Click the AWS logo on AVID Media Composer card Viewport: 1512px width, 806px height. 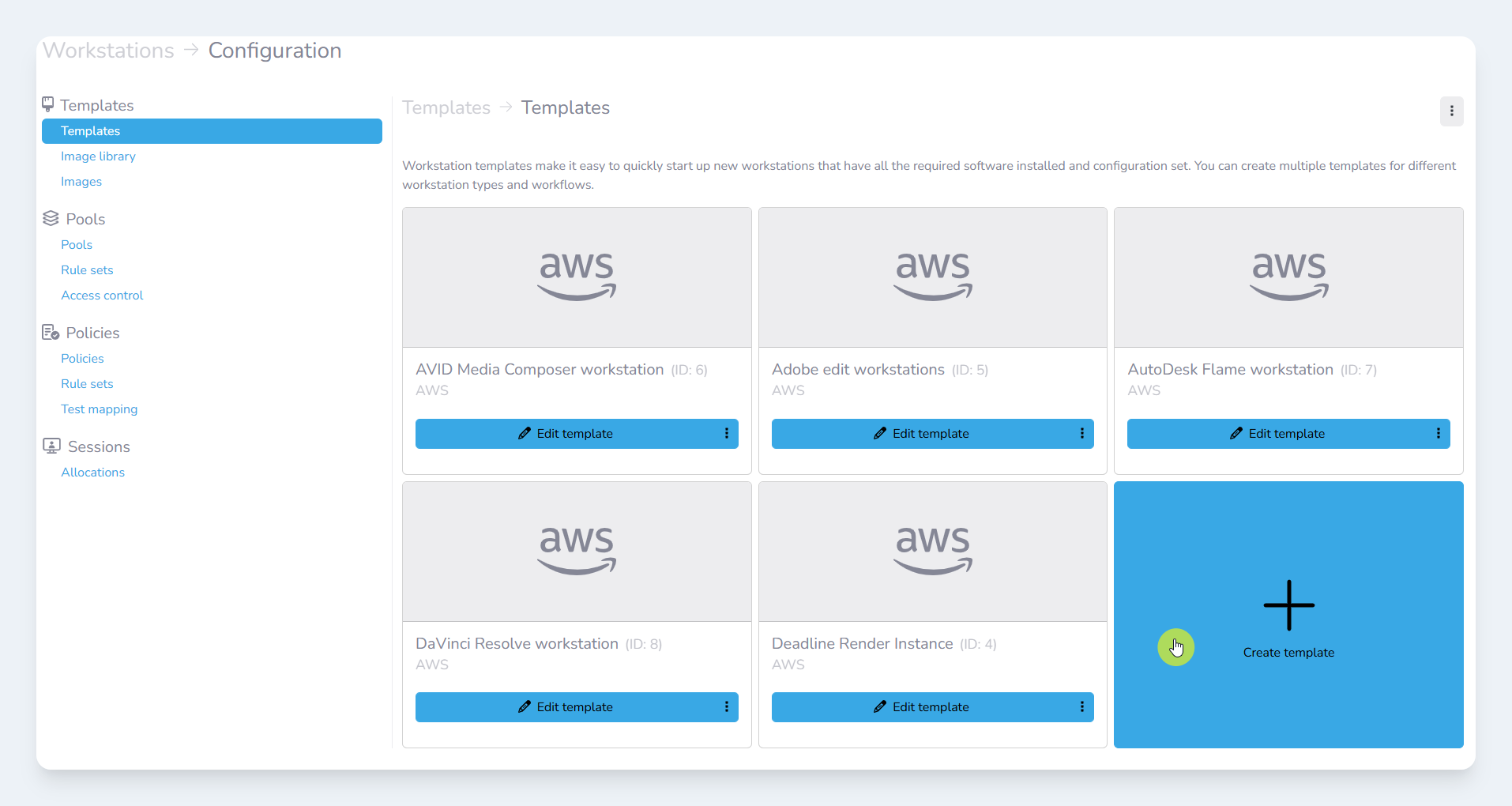pos(577,275)
